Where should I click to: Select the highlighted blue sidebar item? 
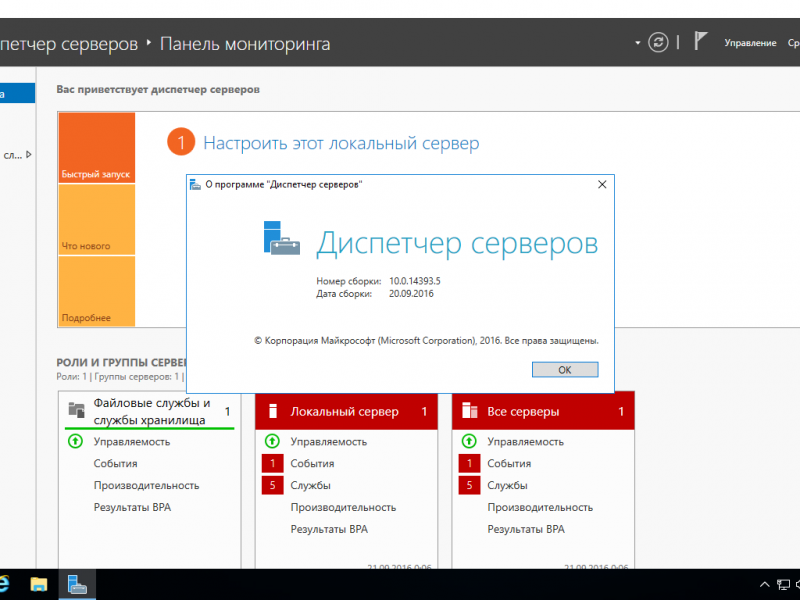point(17,93)
